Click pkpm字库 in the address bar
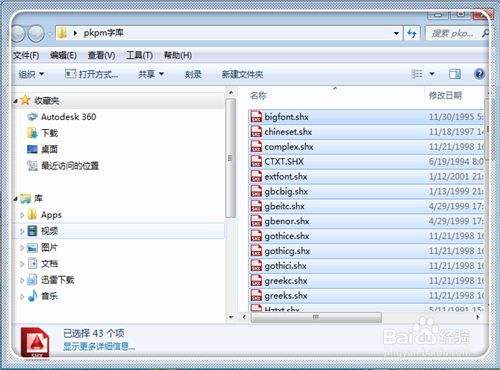Image resolution: width=500 pixels, height=370 pixels. coord(103,33)
